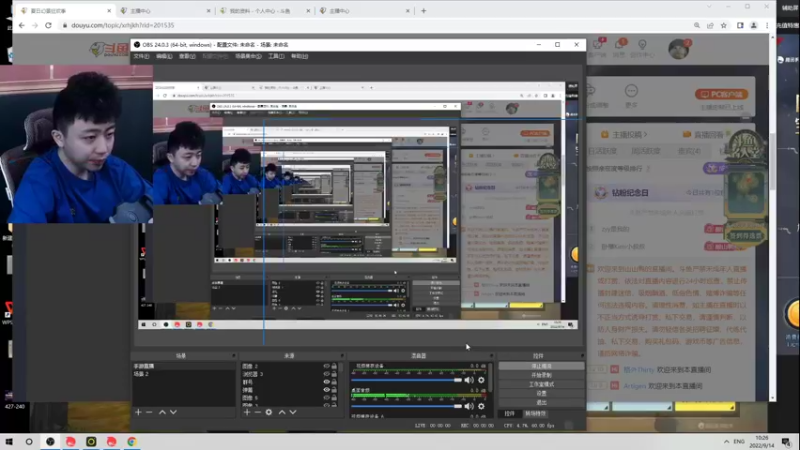Move the selected scene down
The width and height of the screenshot is (800, 450).
173,412
